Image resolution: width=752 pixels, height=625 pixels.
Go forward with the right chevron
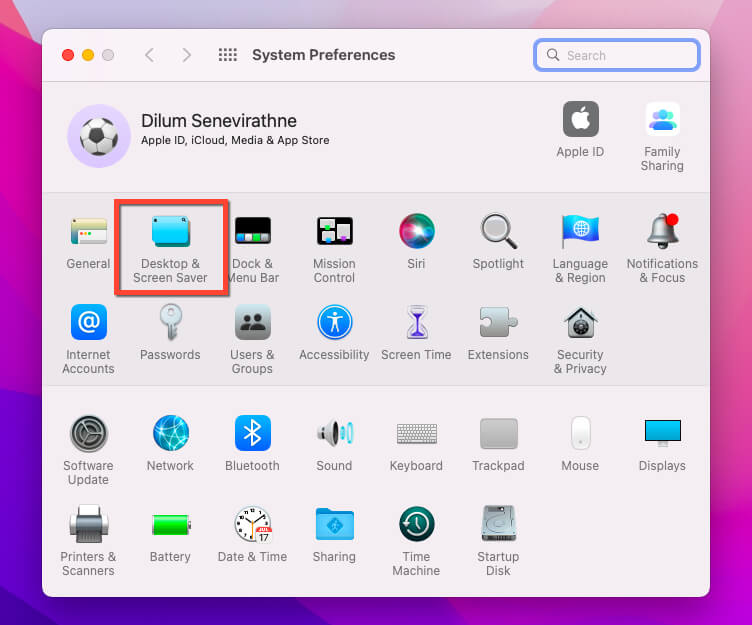(187, 55)
